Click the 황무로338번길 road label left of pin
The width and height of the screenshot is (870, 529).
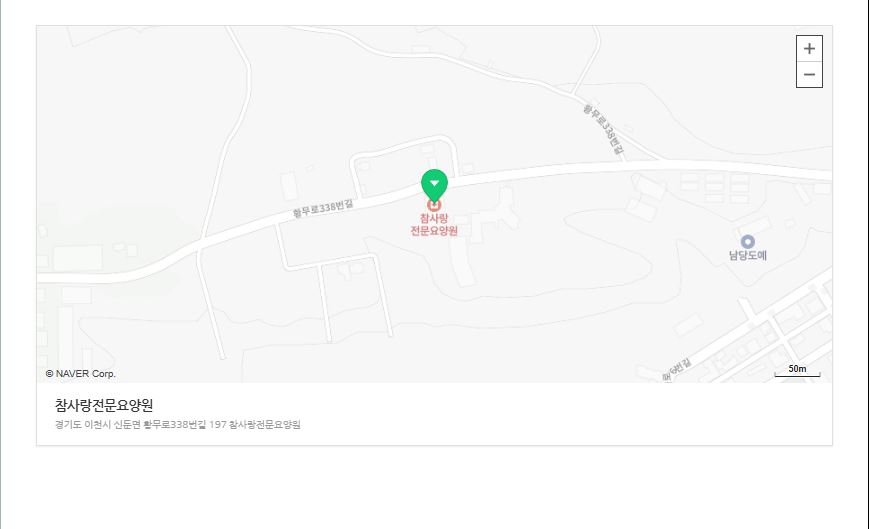[x=323, y=209]
